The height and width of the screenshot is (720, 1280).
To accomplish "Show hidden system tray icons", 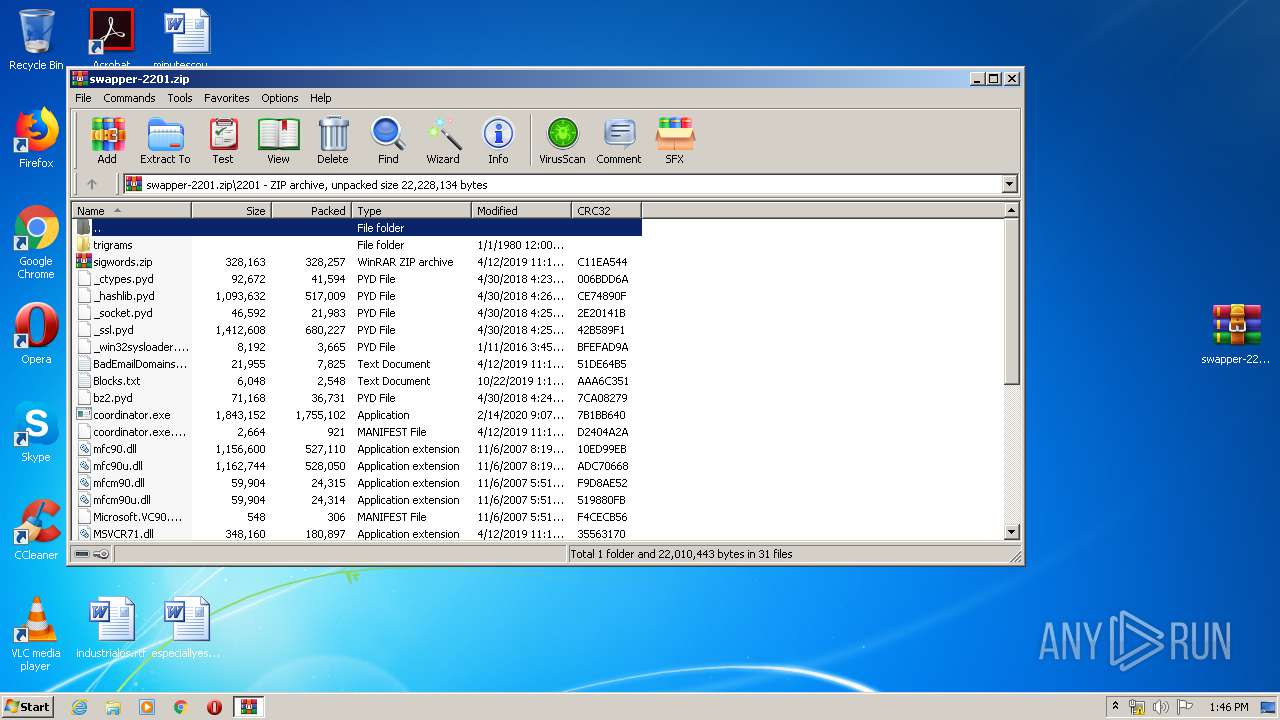I will [x=1115, y=707].
